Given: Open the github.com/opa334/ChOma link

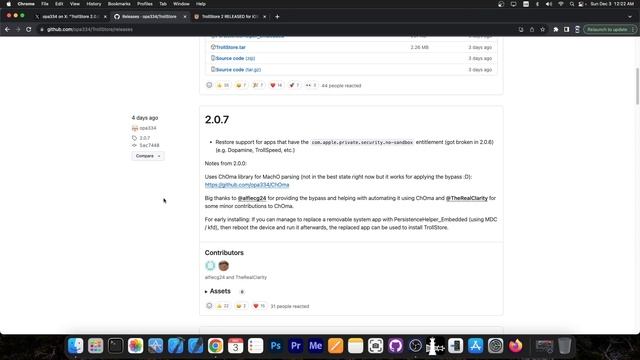Looking at the screenshot, I should click(x=247, y=185).
